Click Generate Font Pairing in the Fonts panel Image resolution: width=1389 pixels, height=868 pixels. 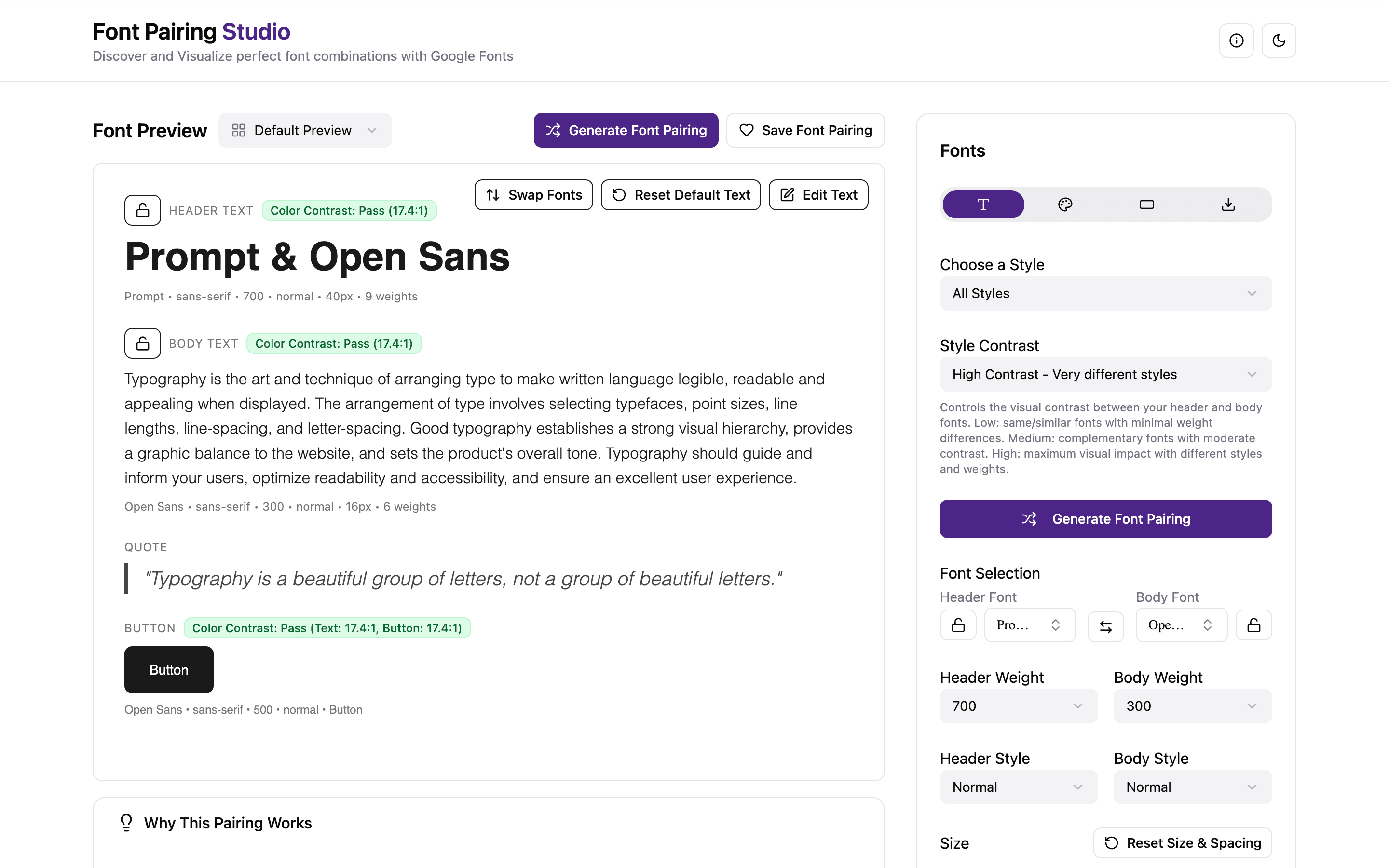click(1105, 519)
